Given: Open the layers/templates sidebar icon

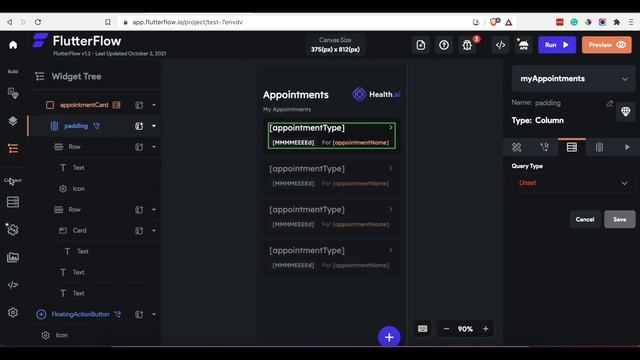Looking at the screenshot, I should pos(13,121).
